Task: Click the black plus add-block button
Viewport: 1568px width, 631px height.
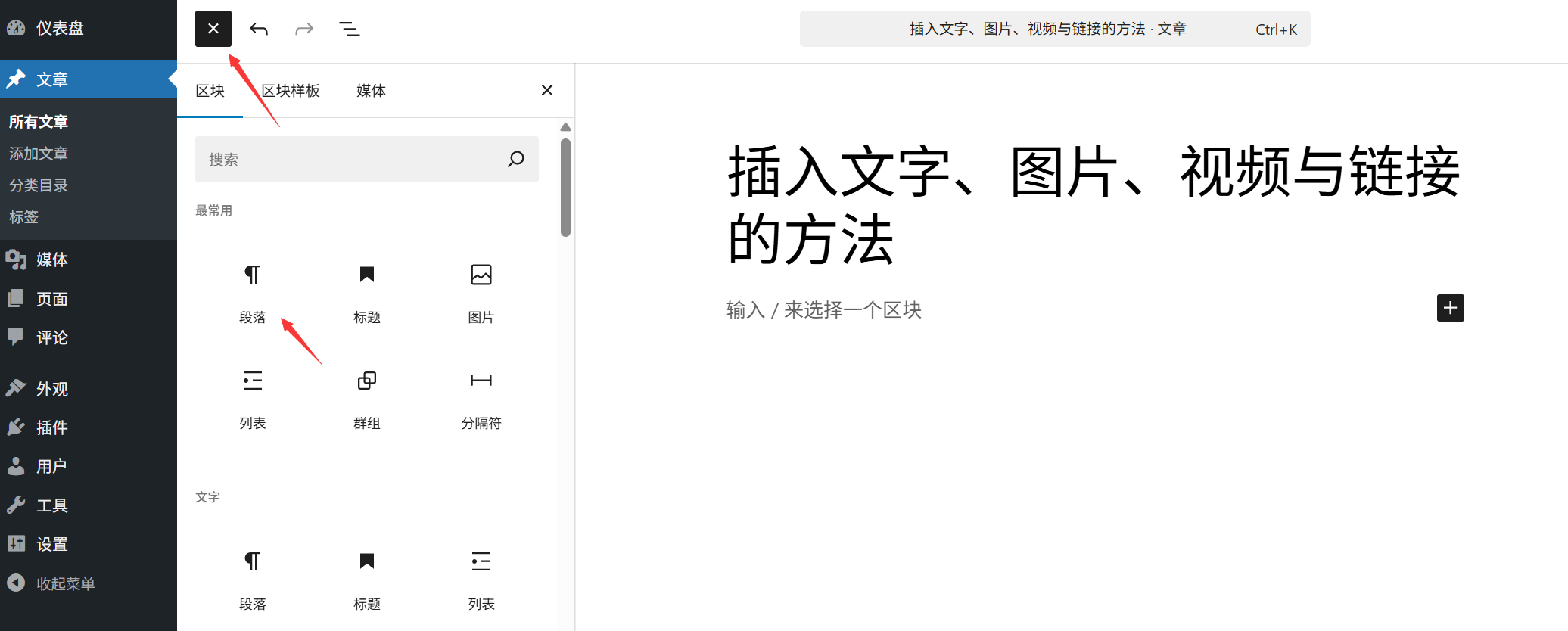Action: [1451, 308]
